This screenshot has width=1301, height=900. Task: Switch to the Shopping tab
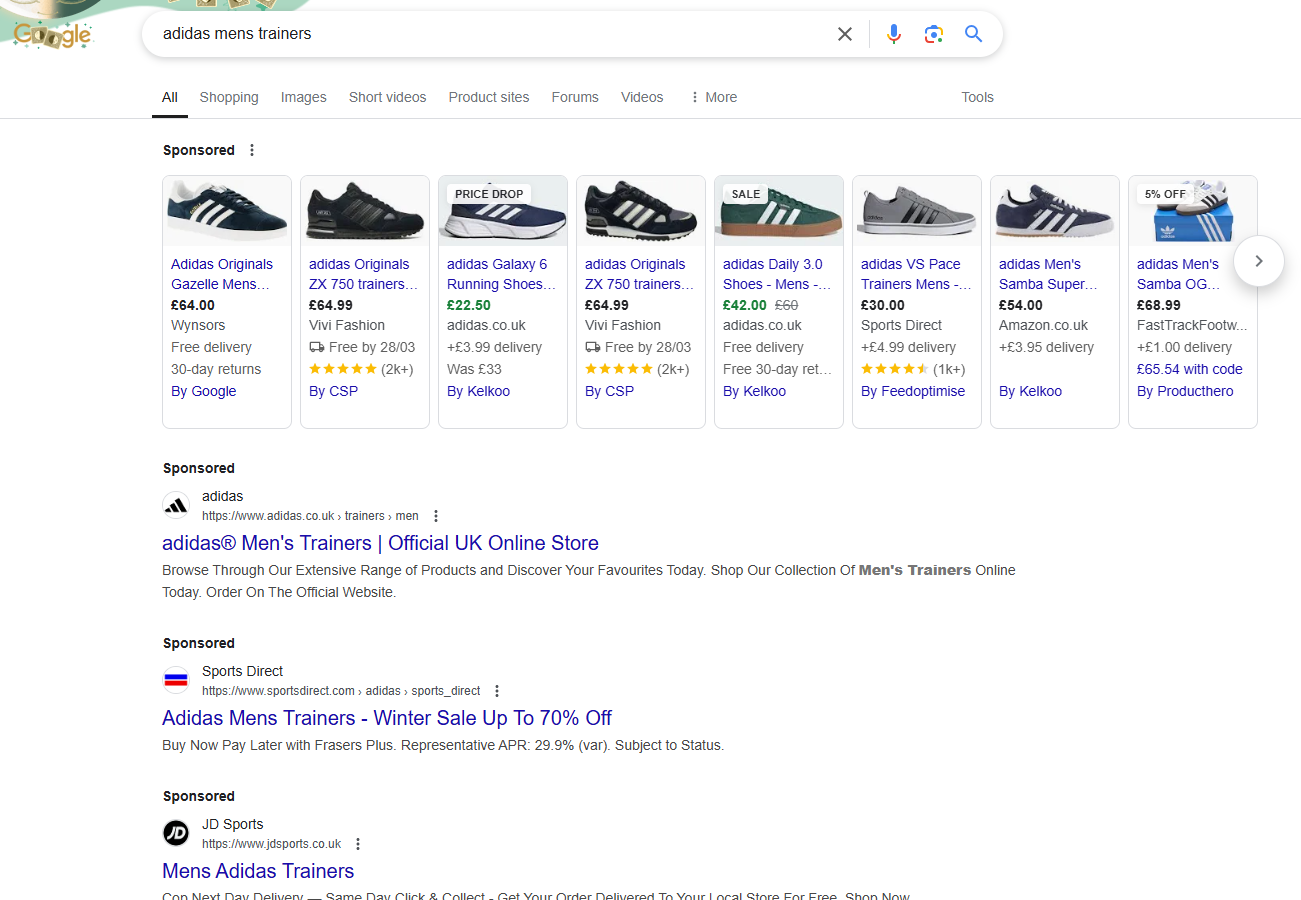click(229, 97)
